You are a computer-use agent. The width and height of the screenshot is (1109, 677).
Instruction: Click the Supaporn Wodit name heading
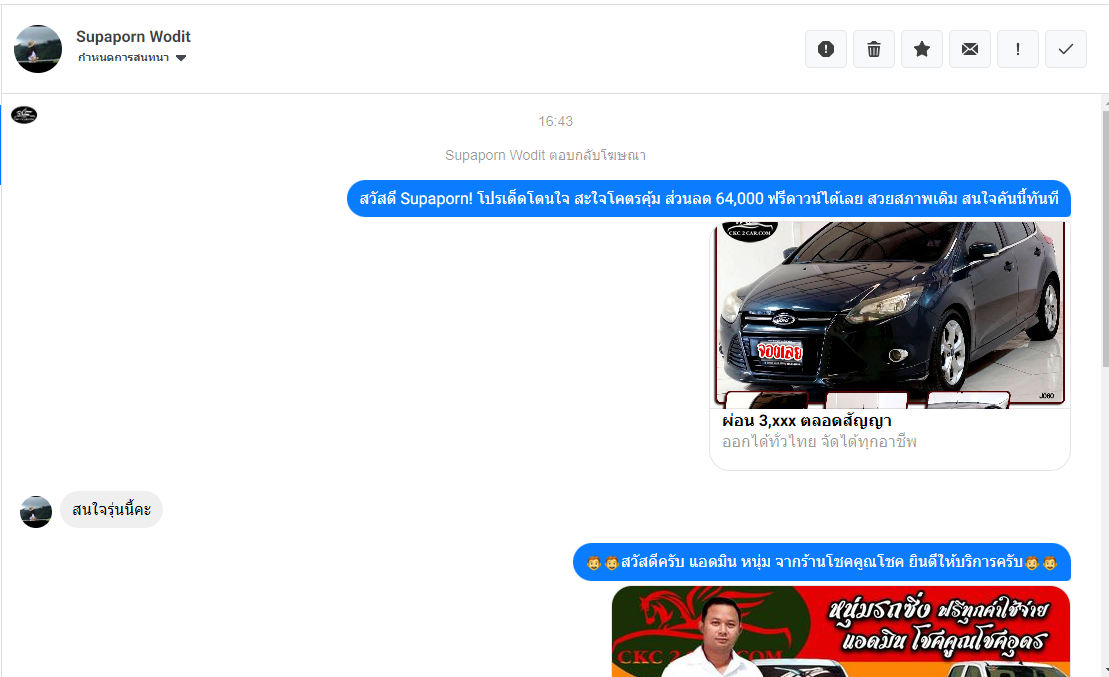click(x=133, y=37)
